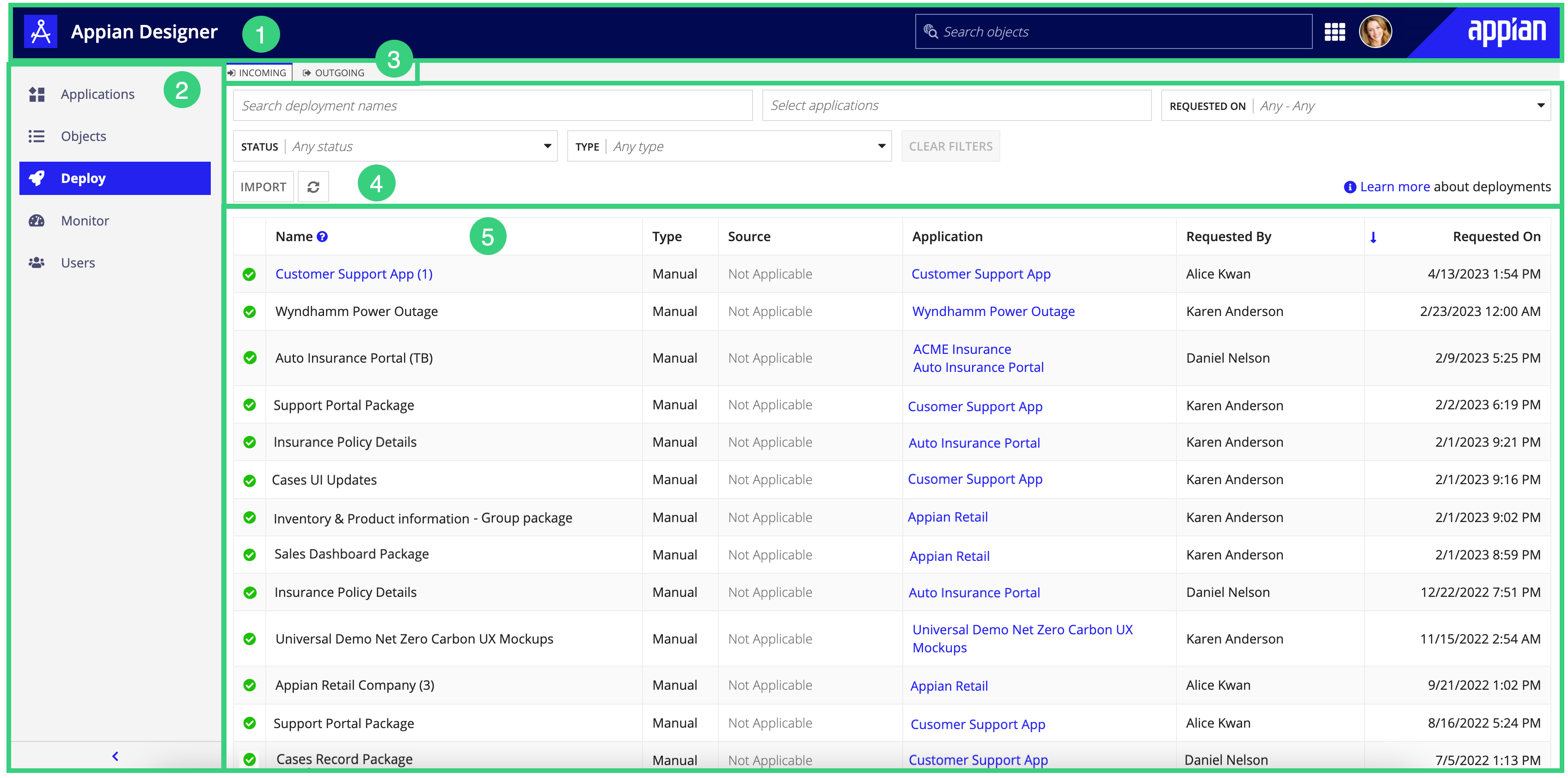
Task: Click the status checkmark for Wyndhamm Power Outage
Action: click(250, 312)
